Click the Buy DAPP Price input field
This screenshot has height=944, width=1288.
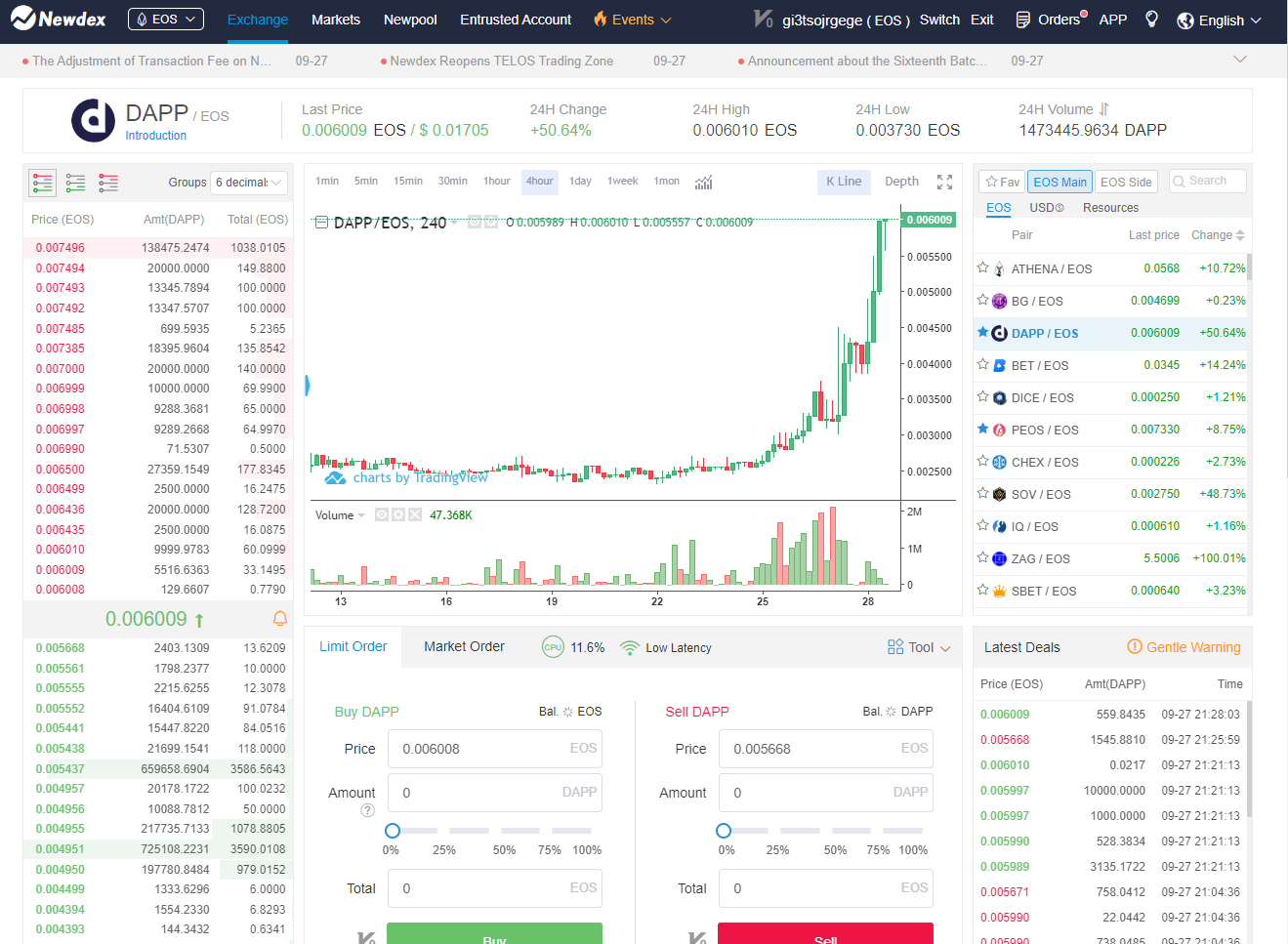click(495, 749)
